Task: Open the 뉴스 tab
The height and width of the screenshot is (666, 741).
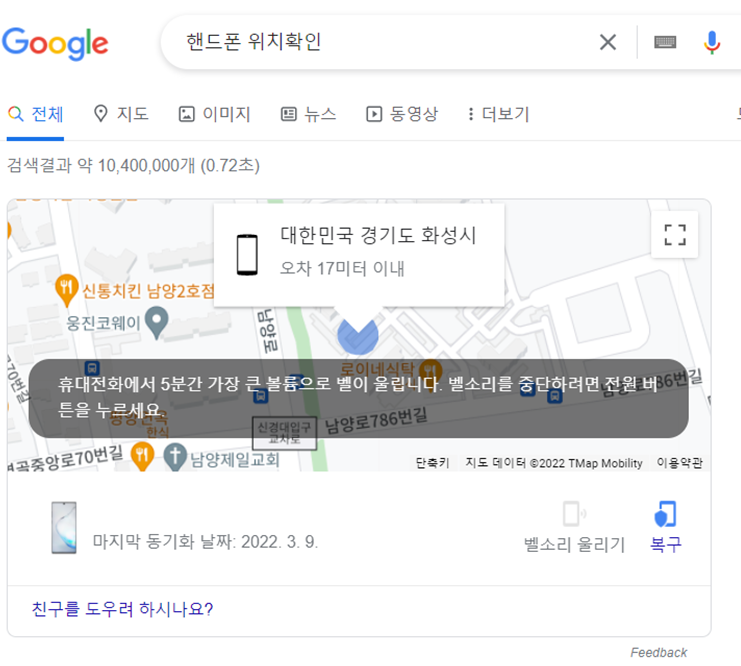Action: 309,114
